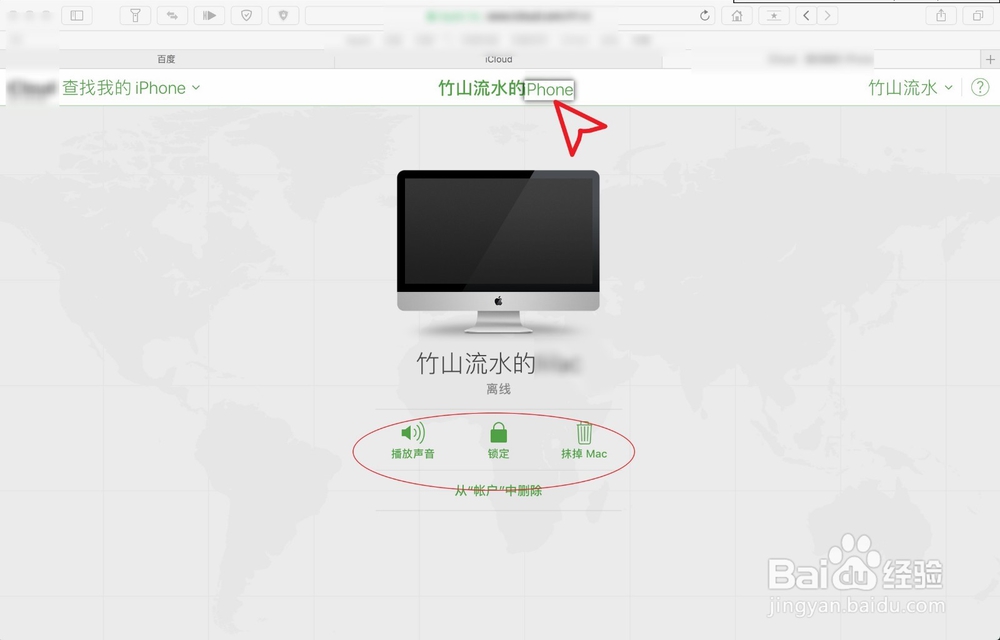Screen dimensions: 1000x640
Task: Expand the 竹山流水 account dropdown
Action: [x=909, y=88]
